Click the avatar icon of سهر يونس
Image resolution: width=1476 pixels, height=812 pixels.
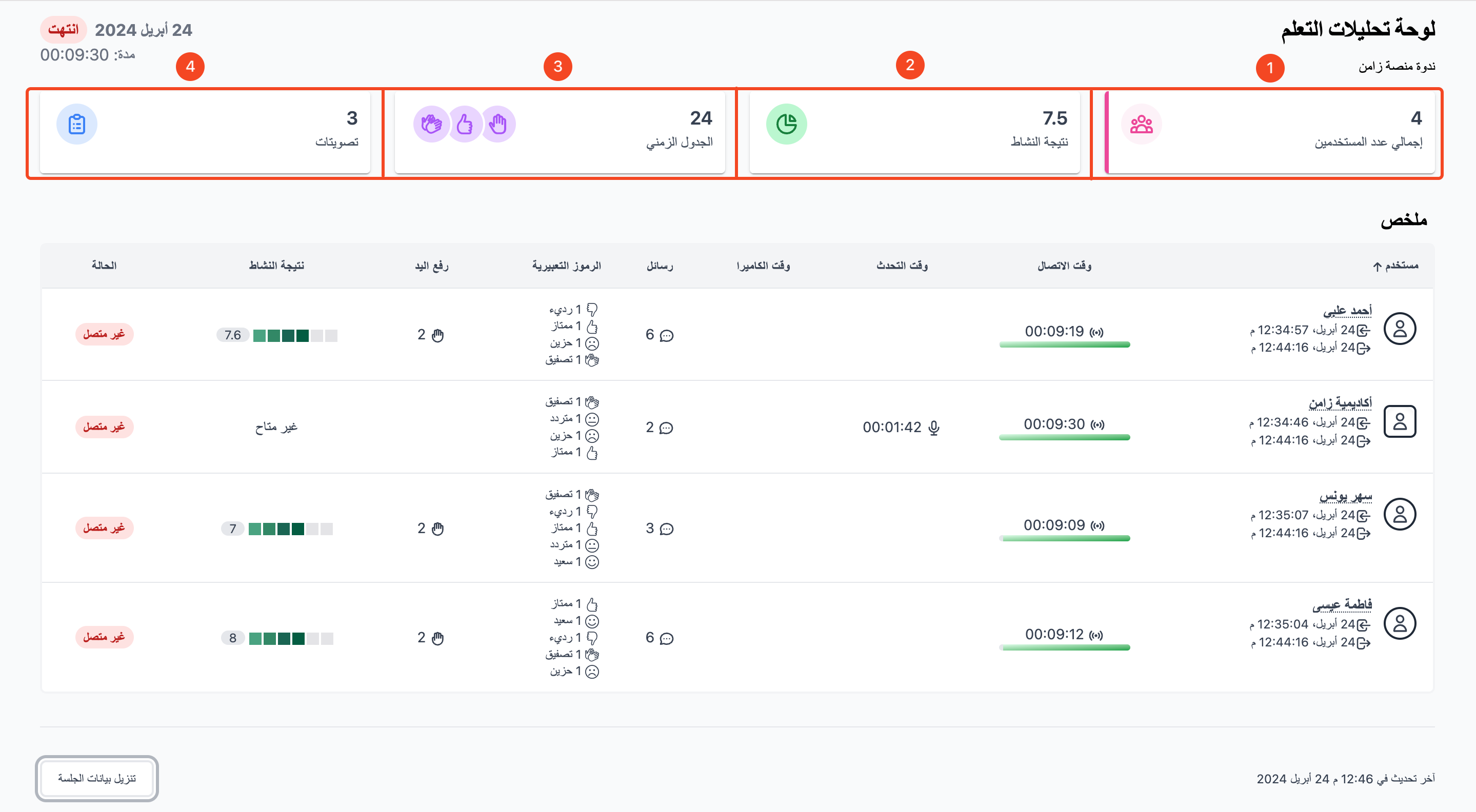point(1399,514)
